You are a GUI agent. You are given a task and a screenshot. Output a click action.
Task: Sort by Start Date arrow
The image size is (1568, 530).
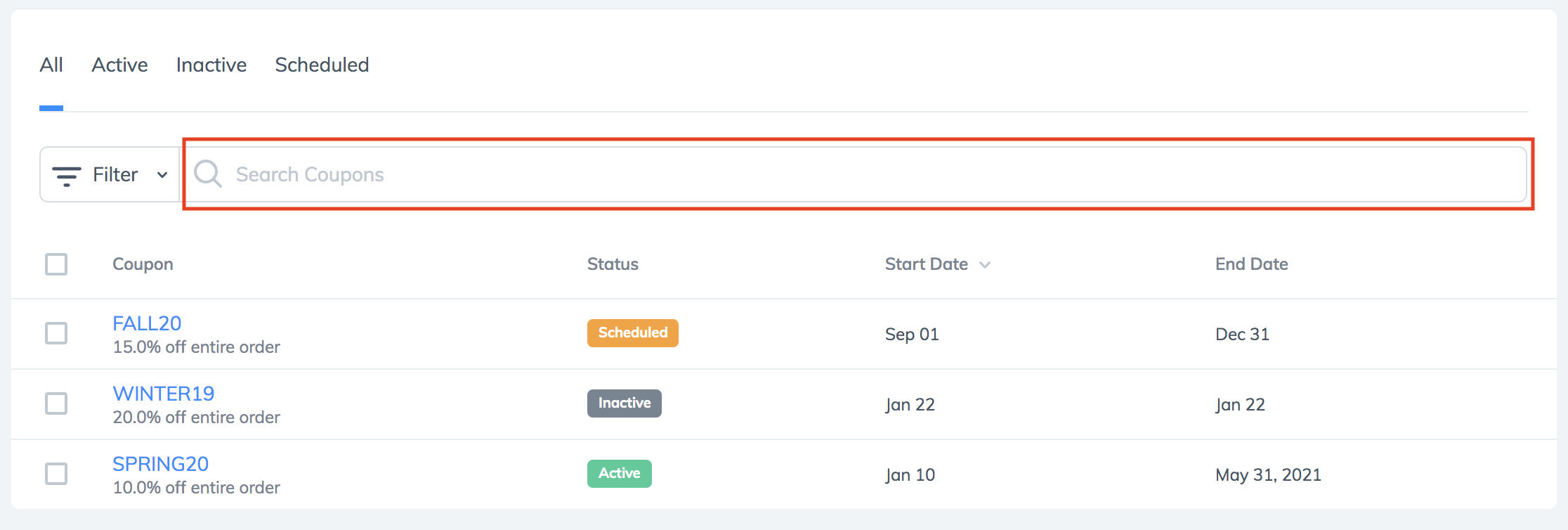tap(985, 265)
